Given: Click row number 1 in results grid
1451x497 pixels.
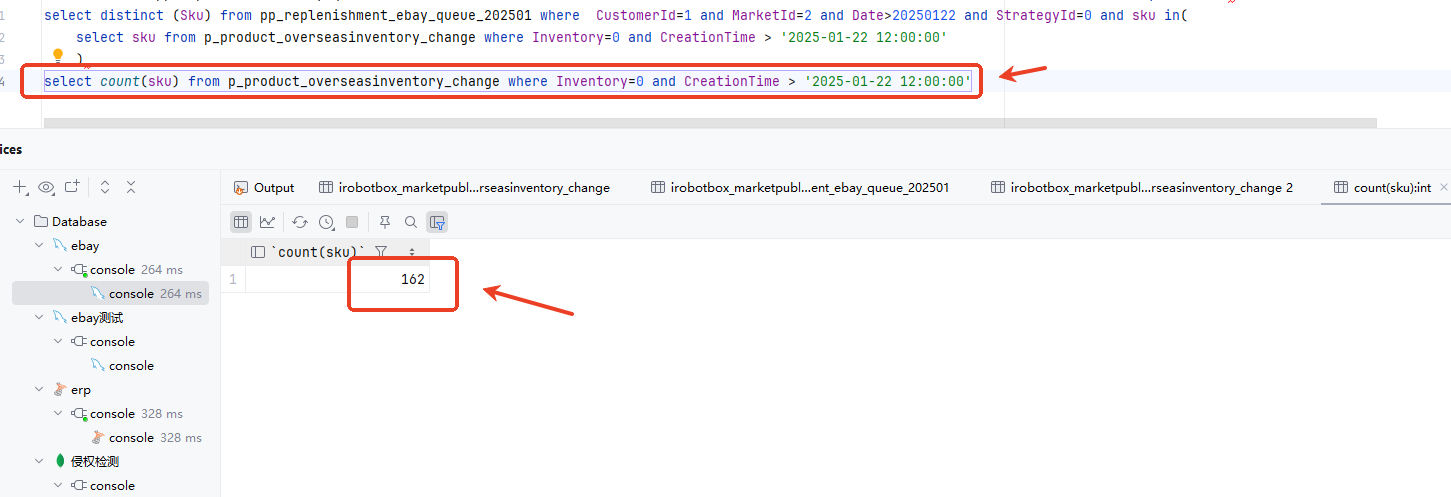Looking at the screenshot, I should pos(233,279).
